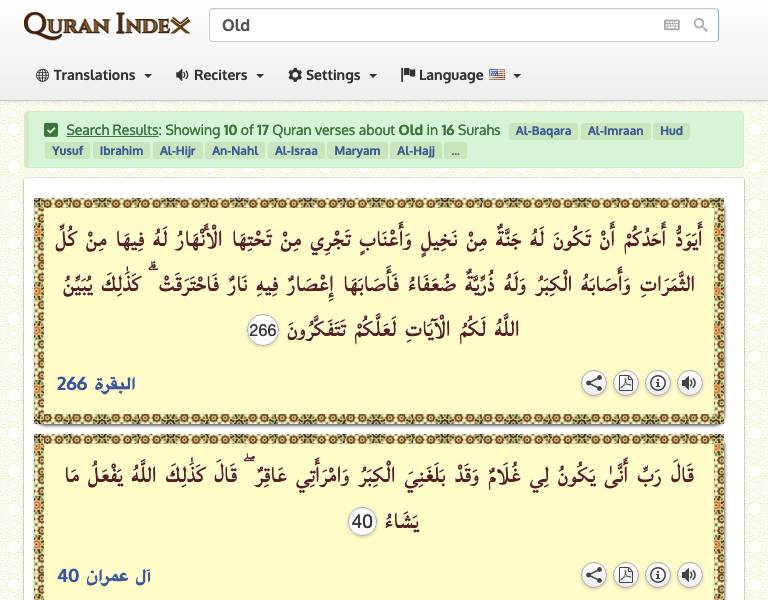Open the البقرة 266 verse link
Image resolution: width=768 pixels, height=600 pixels.
click(96, 384)
